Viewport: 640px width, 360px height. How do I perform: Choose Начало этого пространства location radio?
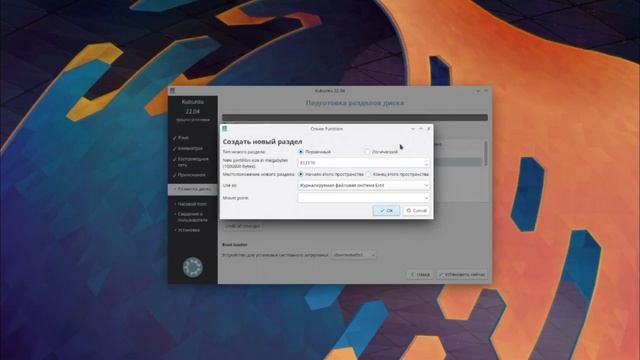(x=301, y=174)
